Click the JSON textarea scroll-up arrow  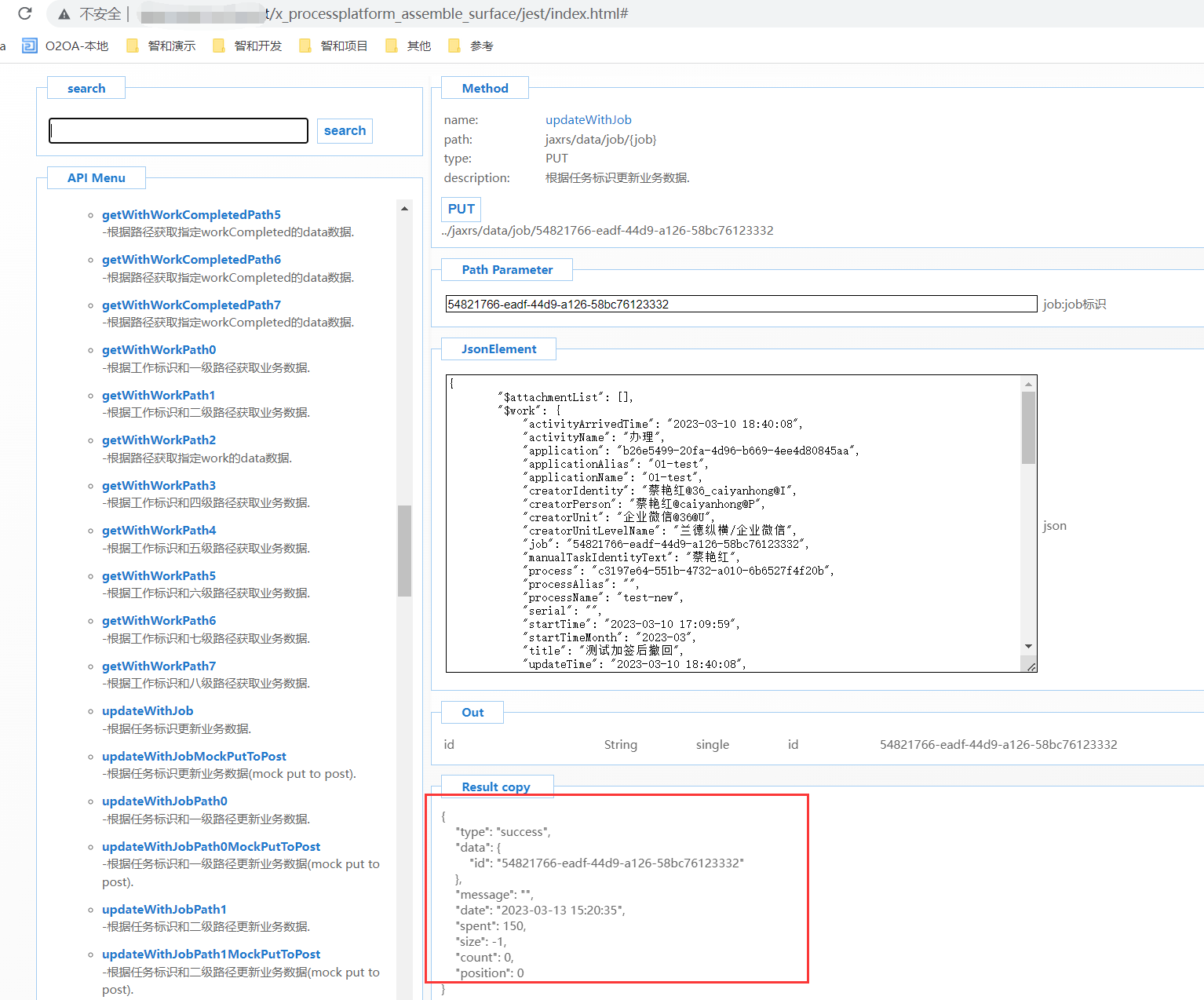(1028, 384)
